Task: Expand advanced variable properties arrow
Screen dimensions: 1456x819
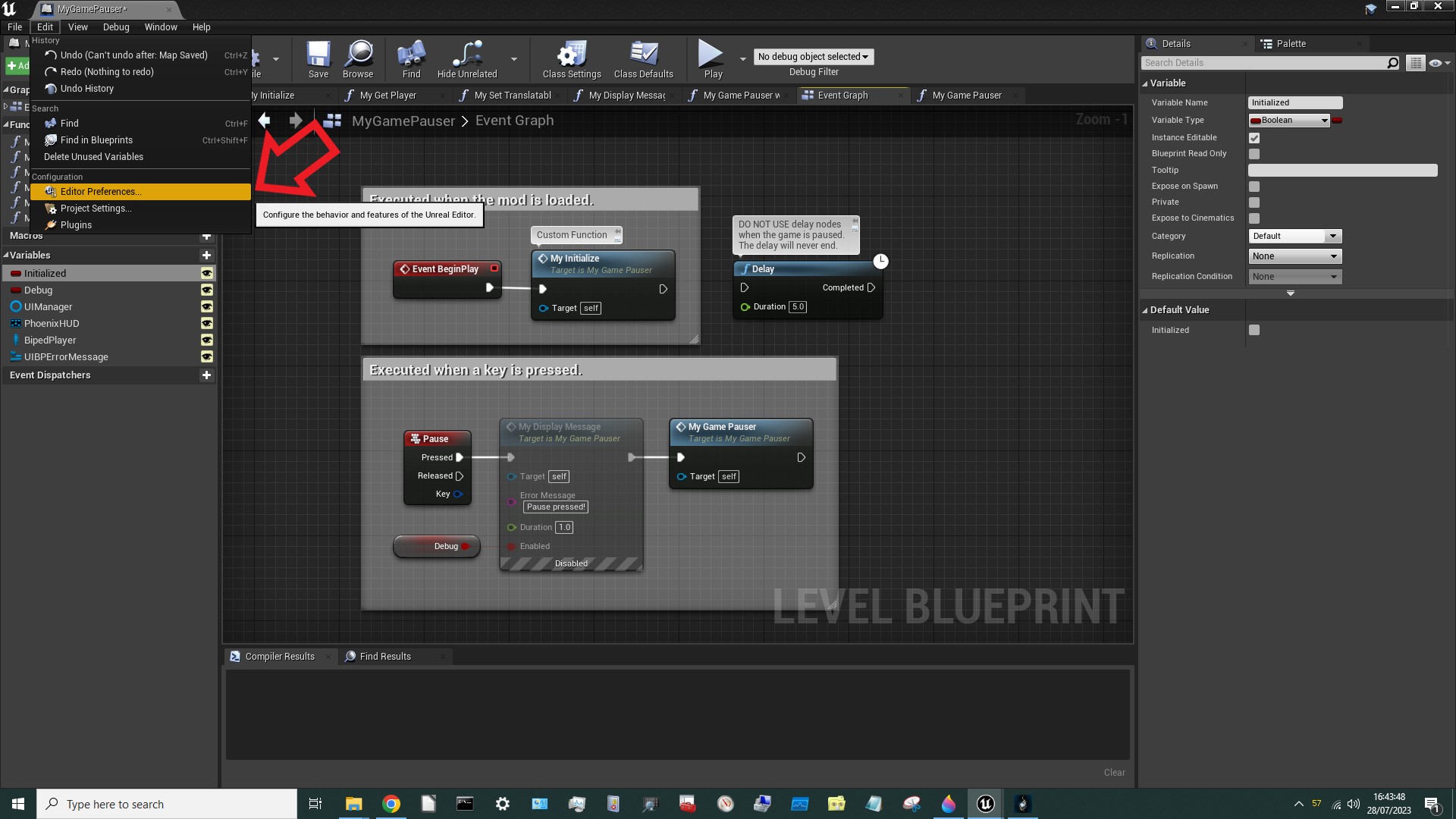Action: (1290, 293)
